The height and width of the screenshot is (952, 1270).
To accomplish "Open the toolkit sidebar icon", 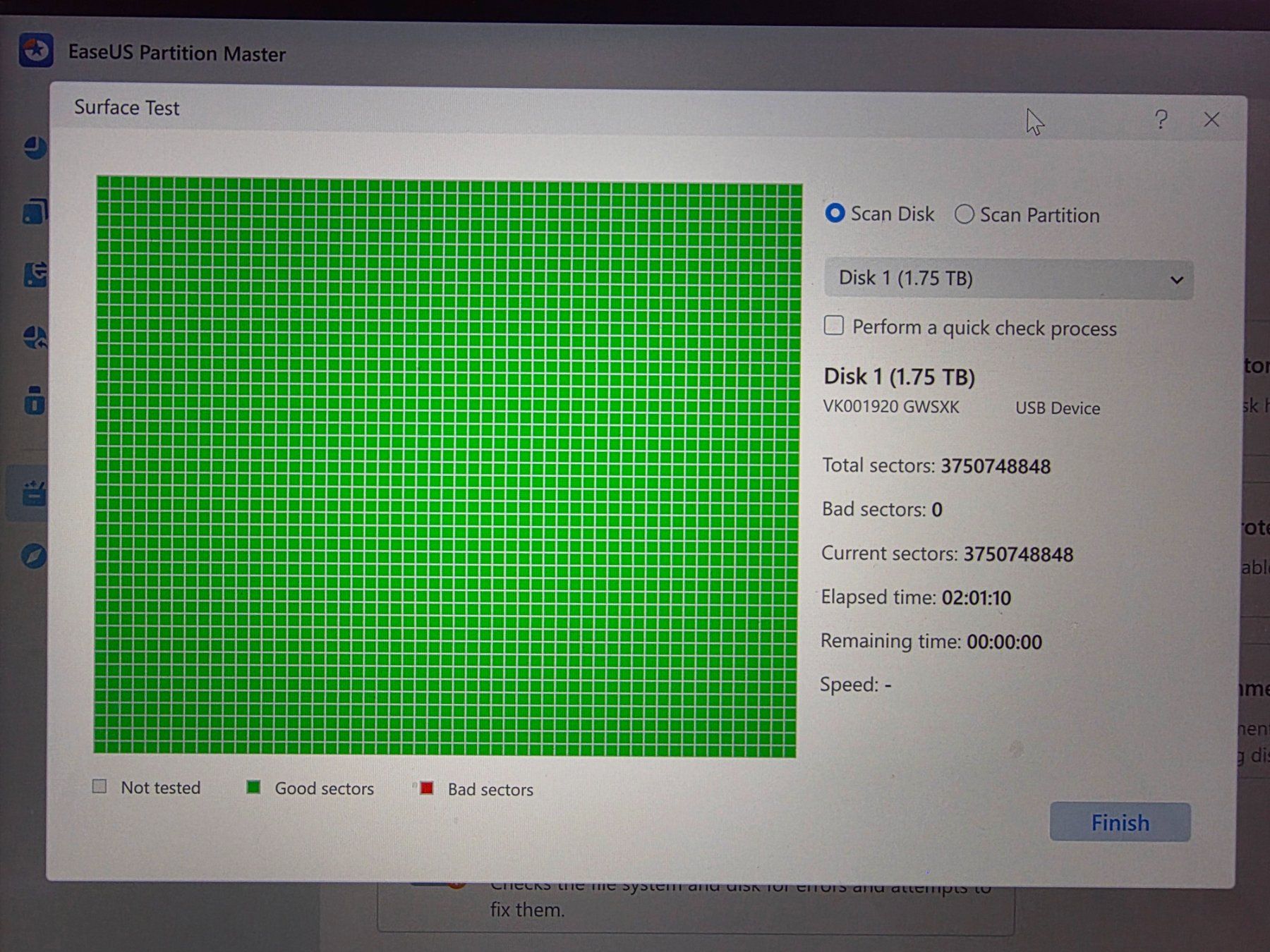I will click(x=33, y=493).
